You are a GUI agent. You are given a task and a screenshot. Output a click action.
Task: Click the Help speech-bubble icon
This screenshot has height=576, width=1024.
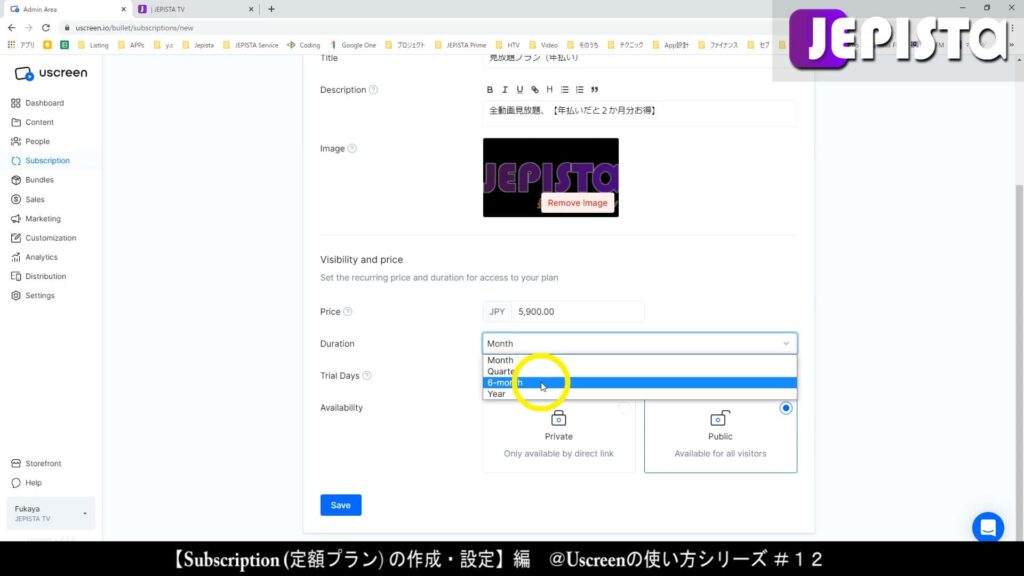click(16, 483)
